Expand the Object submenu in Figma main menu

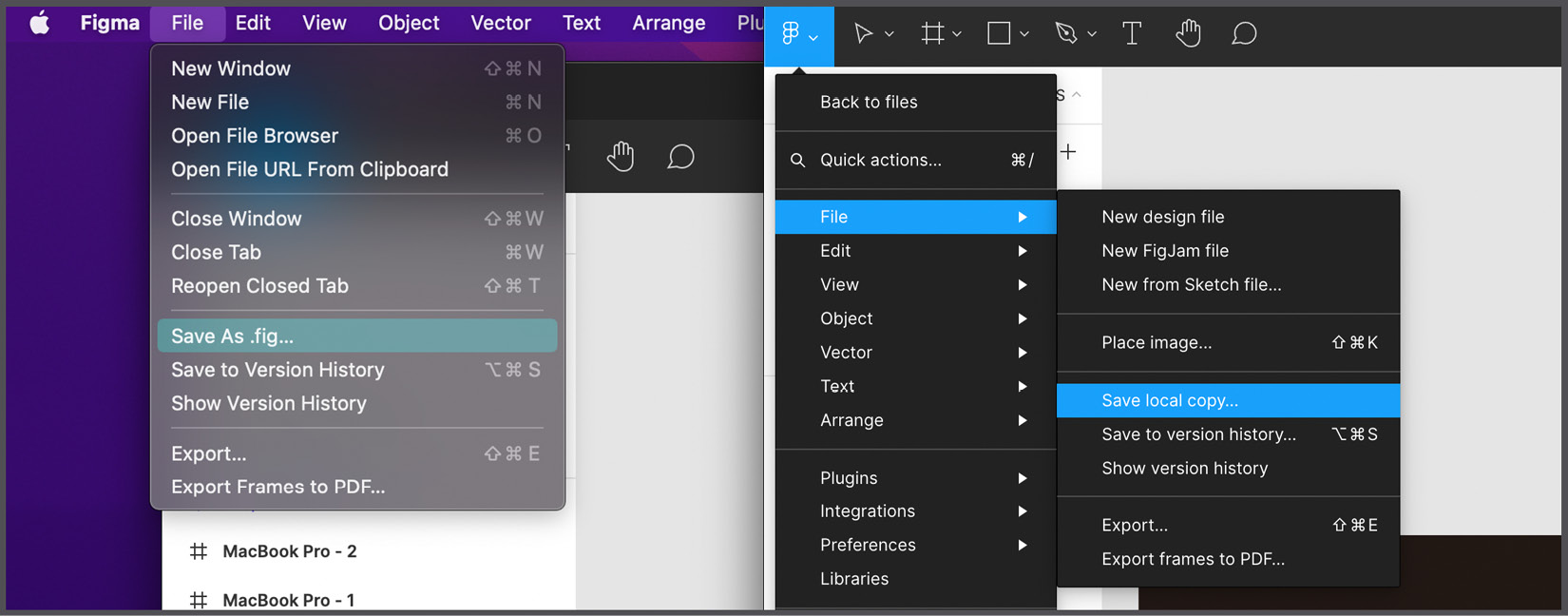(x=916, y=318)
